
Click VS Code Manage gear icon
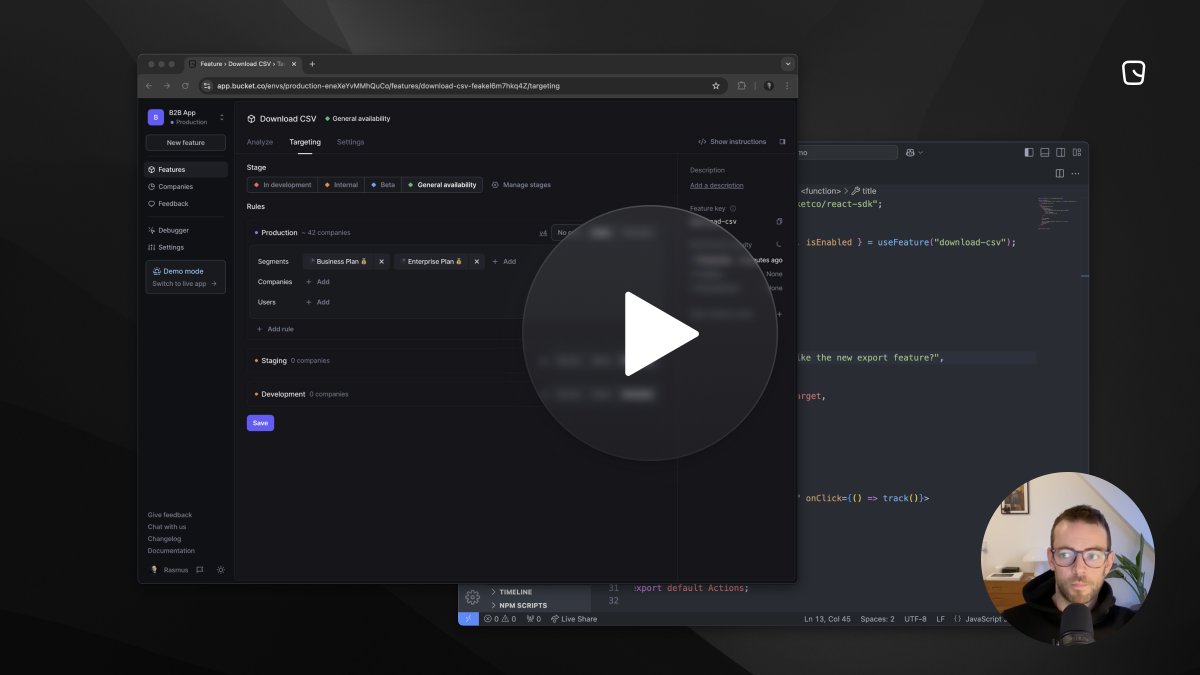(x=472, y=597)
